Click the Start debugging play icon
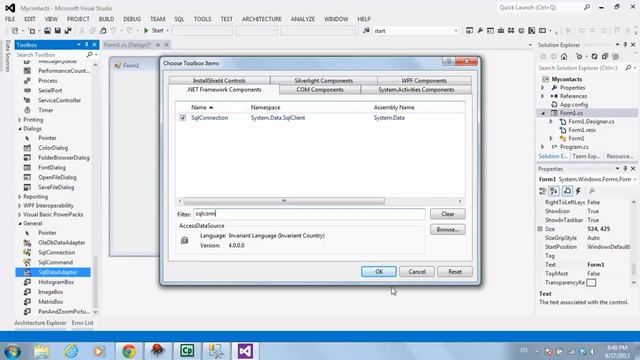Image resolution: width=640 pixels, height=360 pixels. coord(146,31)
